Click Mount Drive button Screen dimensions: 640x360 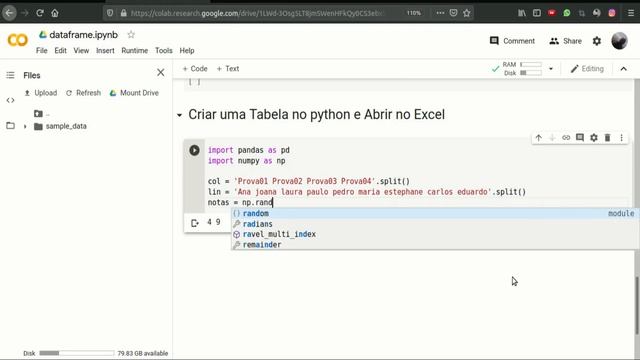click(134, 93)
